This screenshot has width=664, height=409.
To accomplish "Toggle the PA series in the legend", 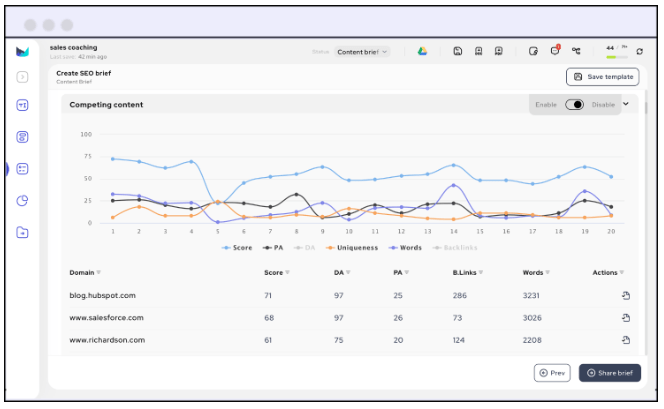I will coord(273,248).
